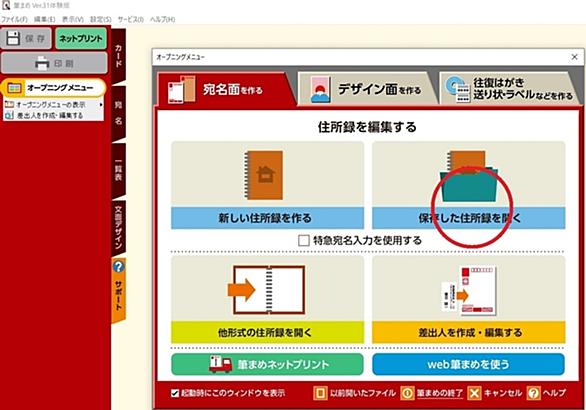Open the 表示(V) menu
586x410 pixels.
click(x=73, y=19)
